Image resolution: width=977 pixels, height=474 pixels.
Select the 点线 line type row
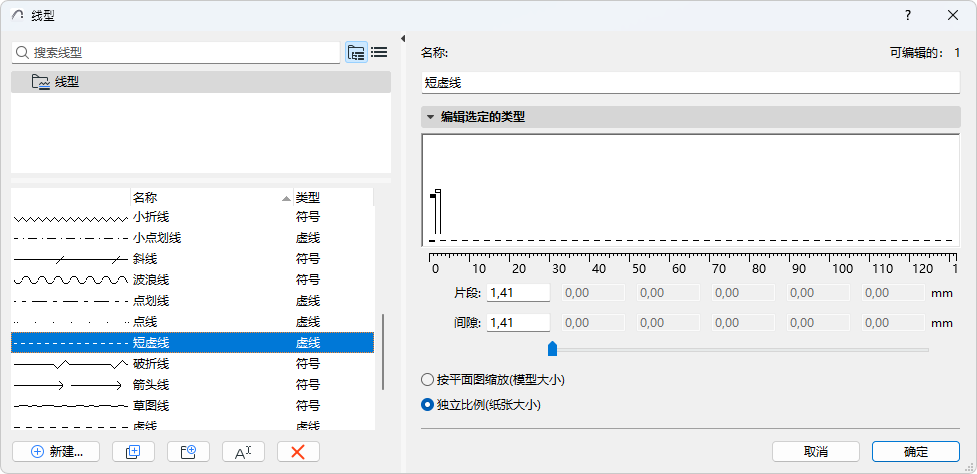pos(193,322)
